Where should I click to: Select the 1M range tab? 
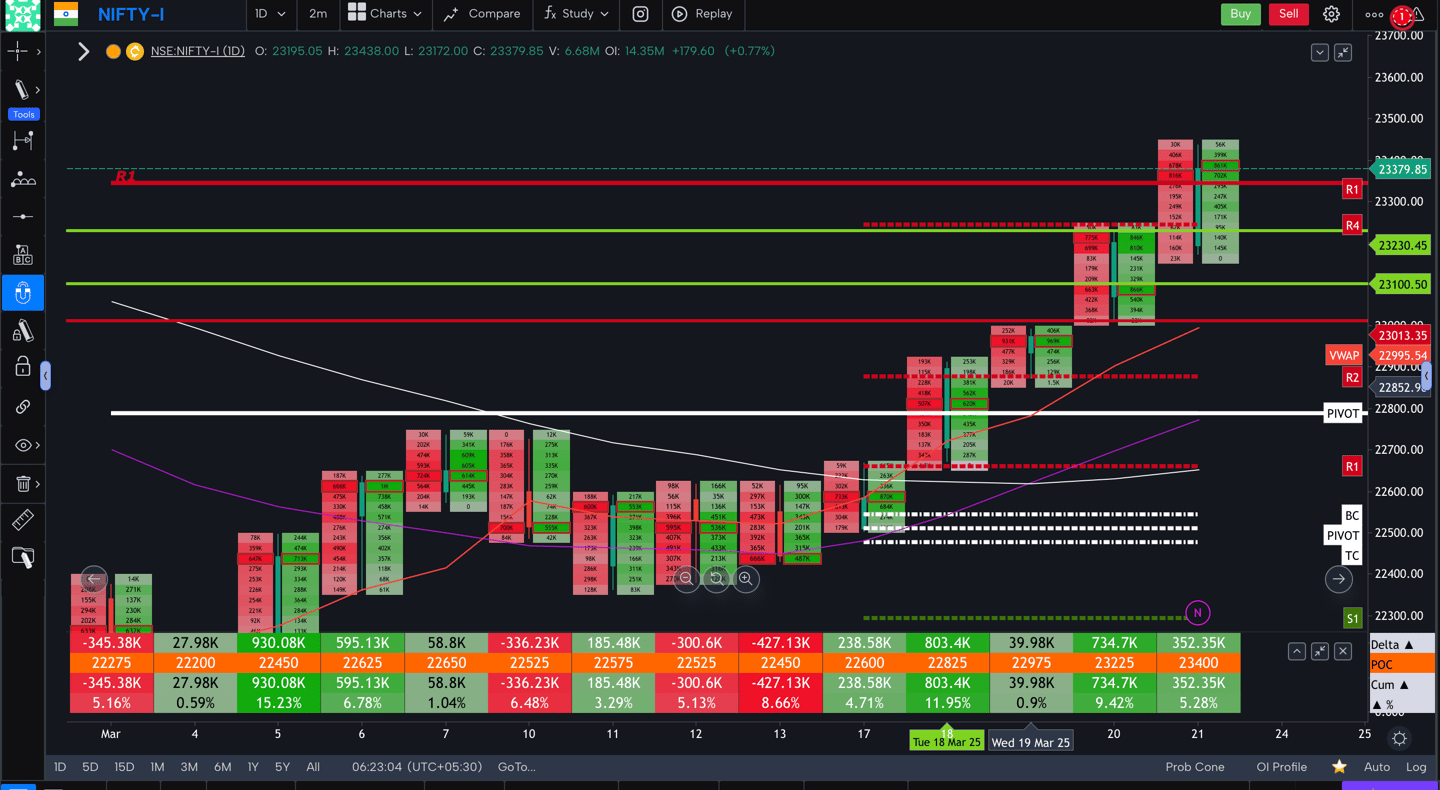[x=157, y=767]
